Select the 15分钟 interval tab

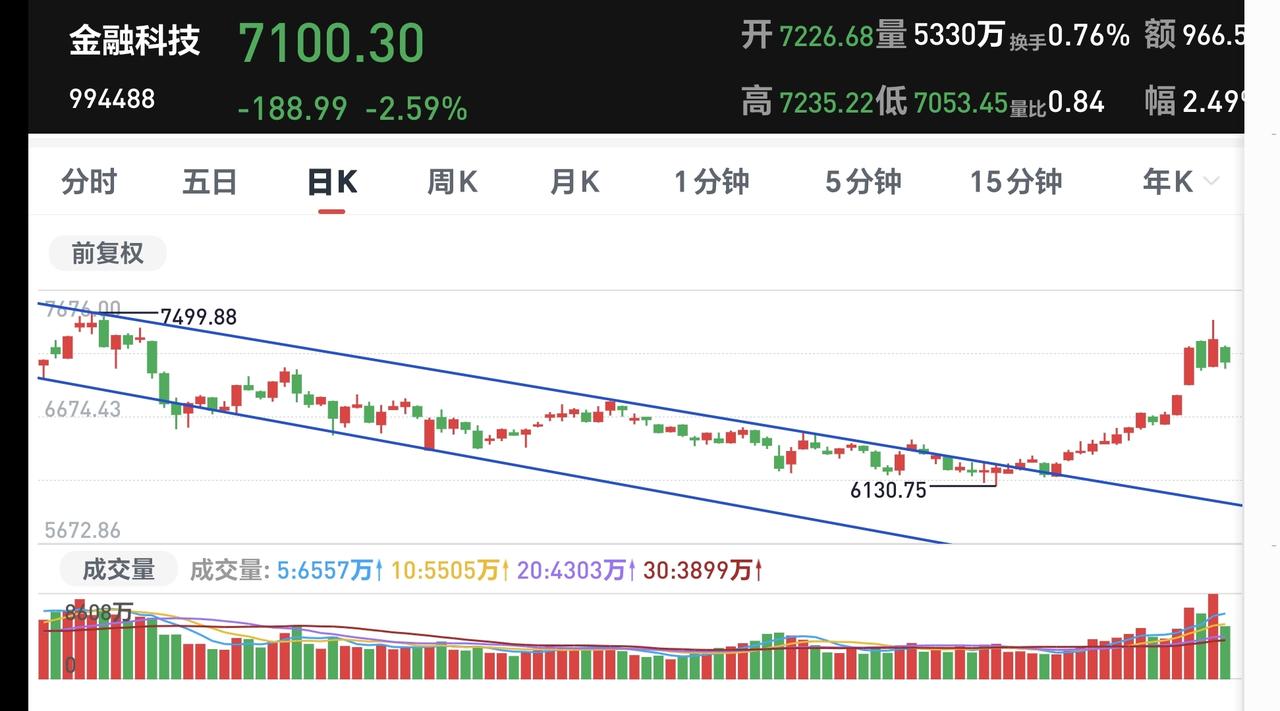tap(1015, 182)
